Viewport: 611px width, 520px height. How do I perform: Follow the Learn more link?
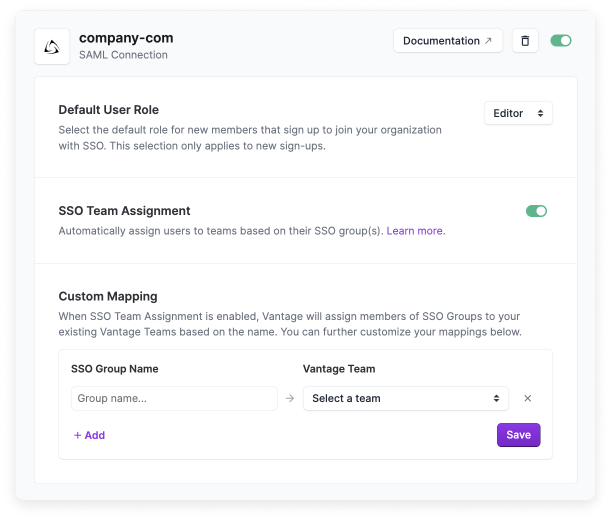tap(415, 231)
